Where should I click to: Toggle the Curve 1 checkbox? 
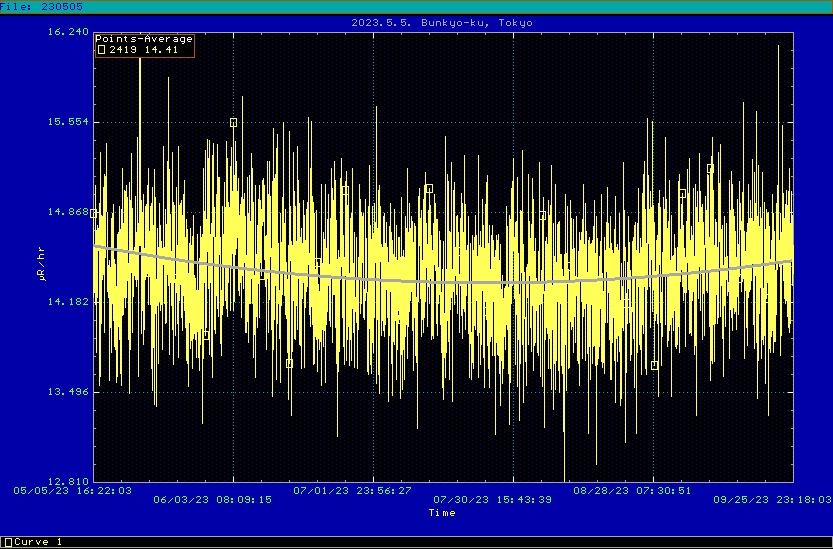8,542
